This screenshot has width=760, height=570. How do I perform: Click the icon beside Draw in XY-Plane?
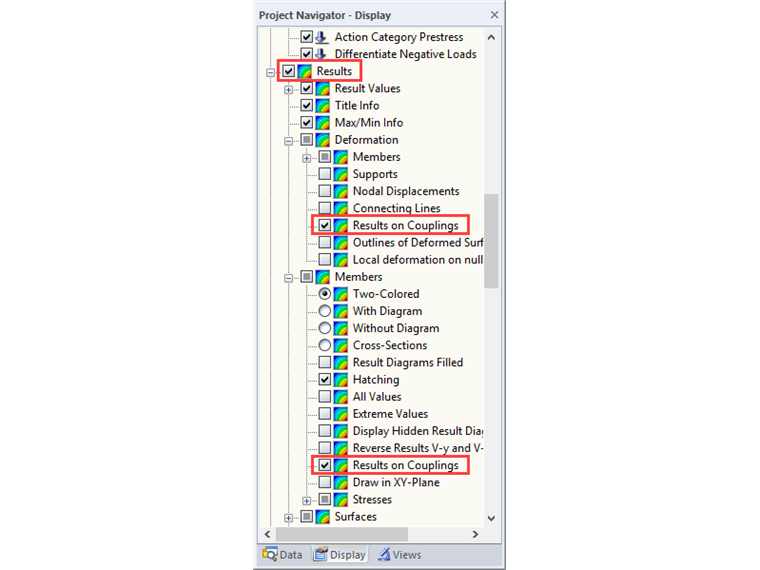(341, 482)
